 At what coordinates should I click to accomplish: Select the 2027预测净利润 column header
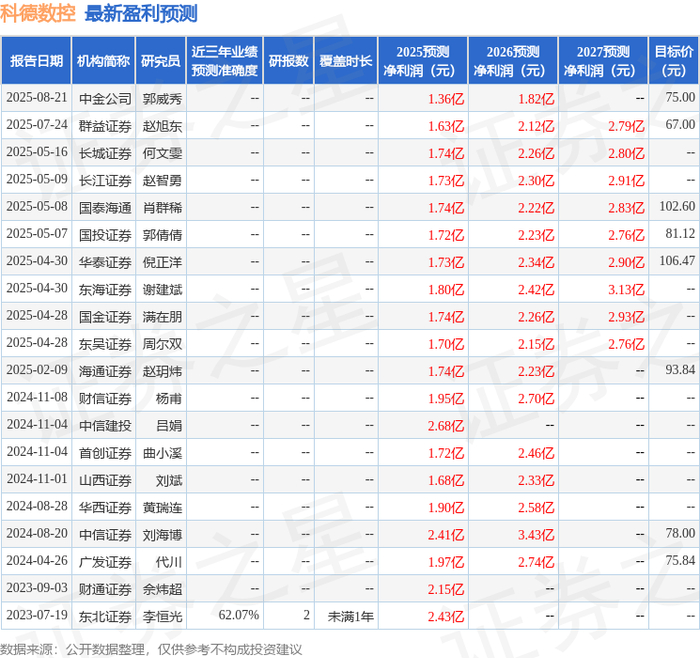pos(603,61)
